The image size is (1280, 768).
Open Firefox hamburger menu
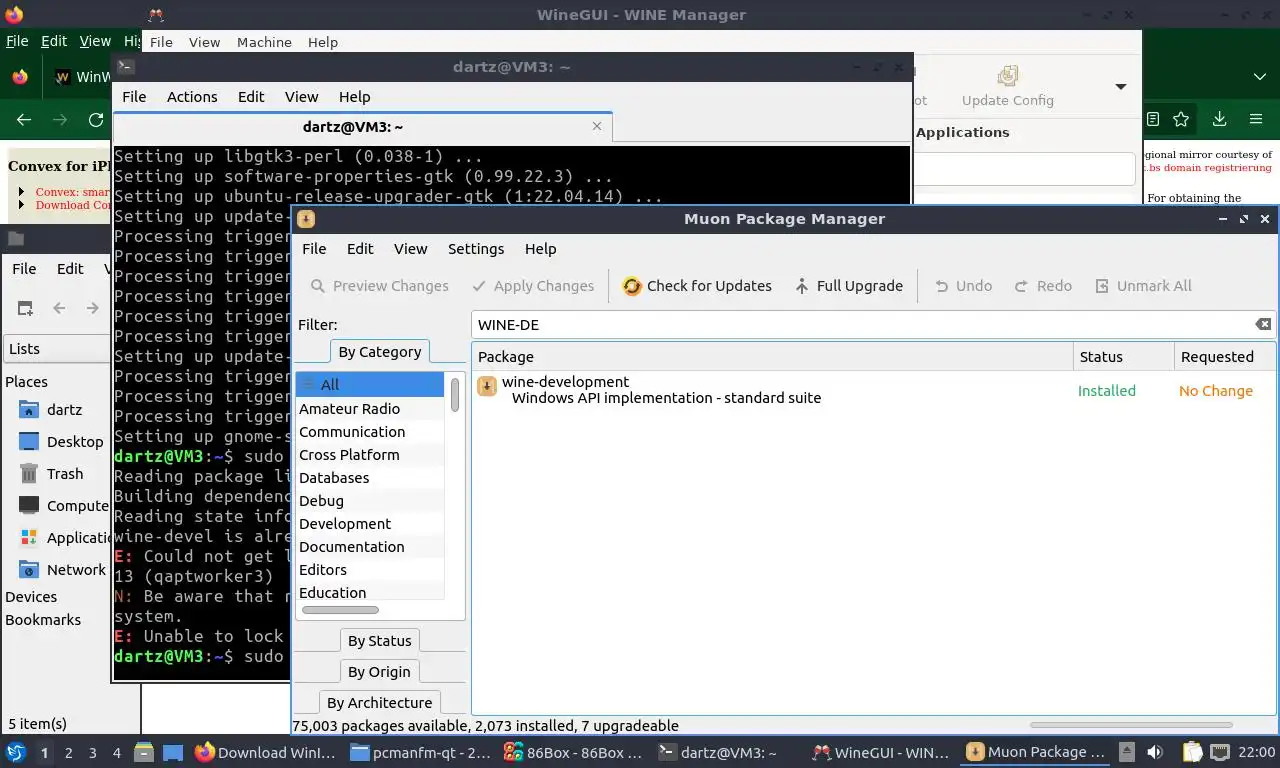tap(1256, 119)
